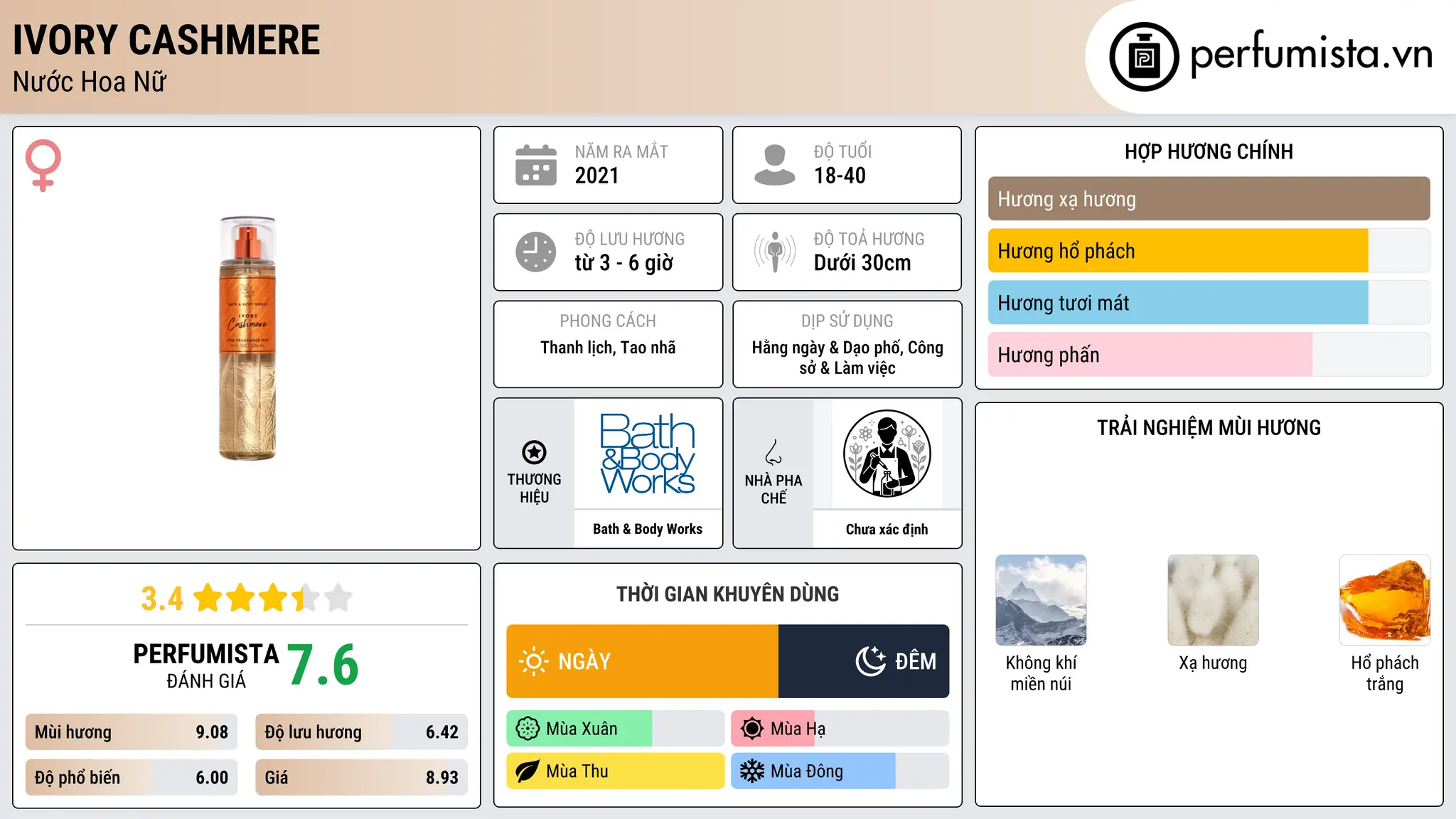Click the 3.4 star rating number

click(x=162, y=599)
